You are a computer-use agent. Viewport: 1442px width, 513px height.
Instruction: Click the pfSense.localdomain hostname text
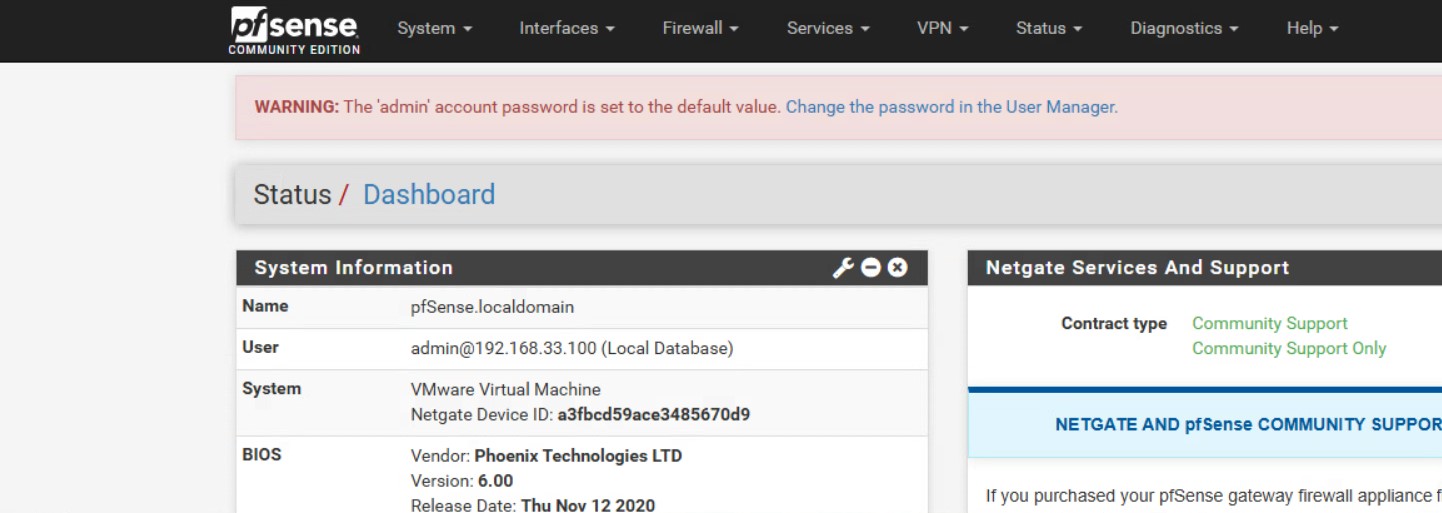[x=492, y=307]
